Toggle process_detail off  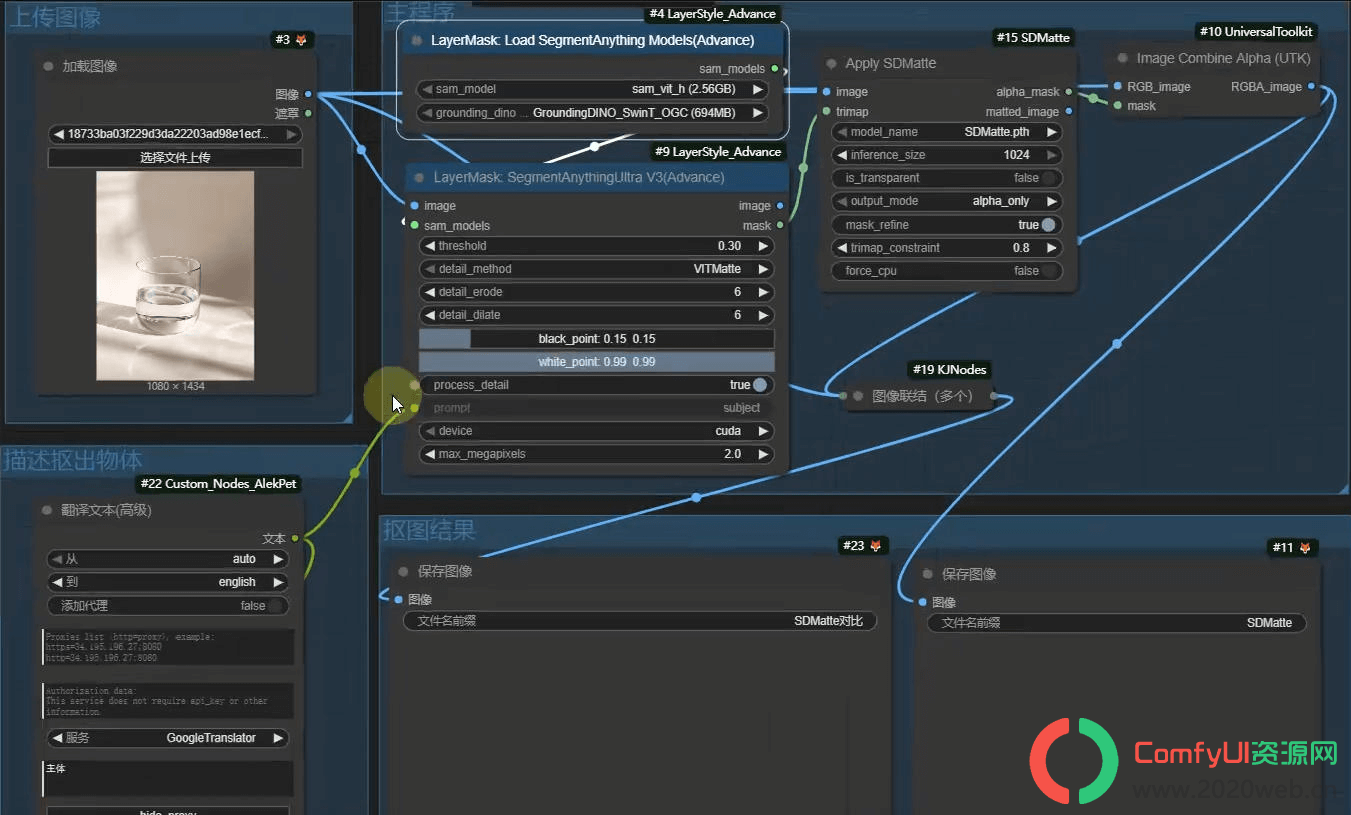click(x=760, y=385)
